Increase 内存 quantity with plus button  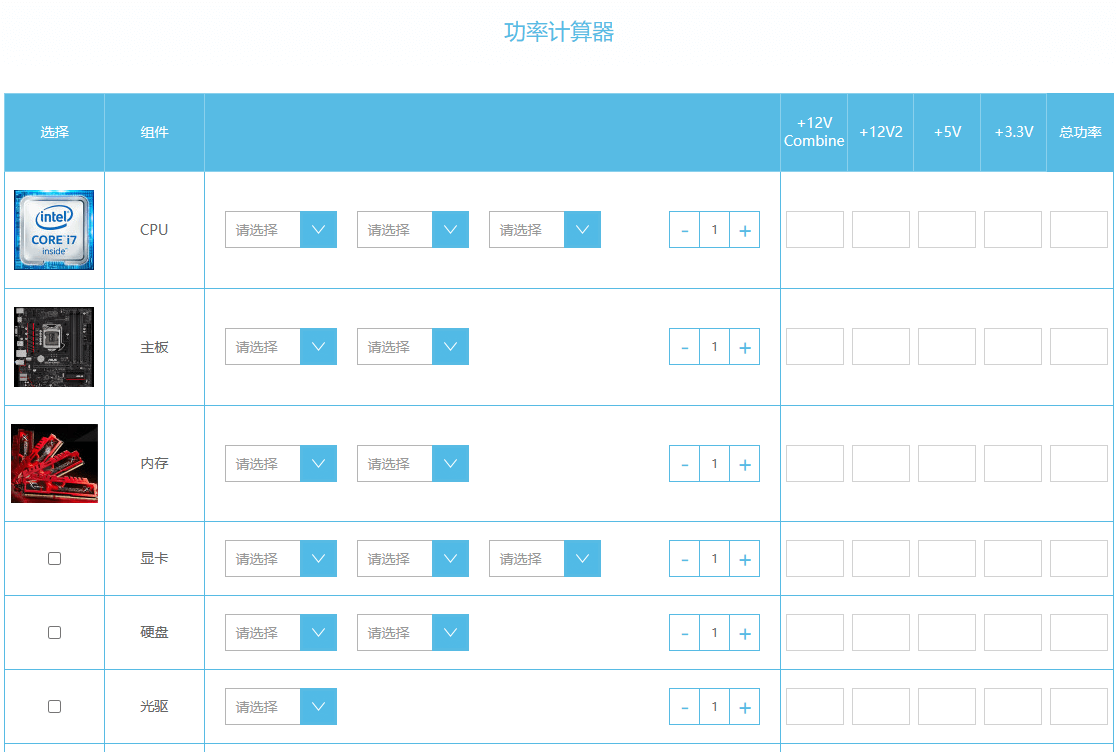tap(744, 464)
